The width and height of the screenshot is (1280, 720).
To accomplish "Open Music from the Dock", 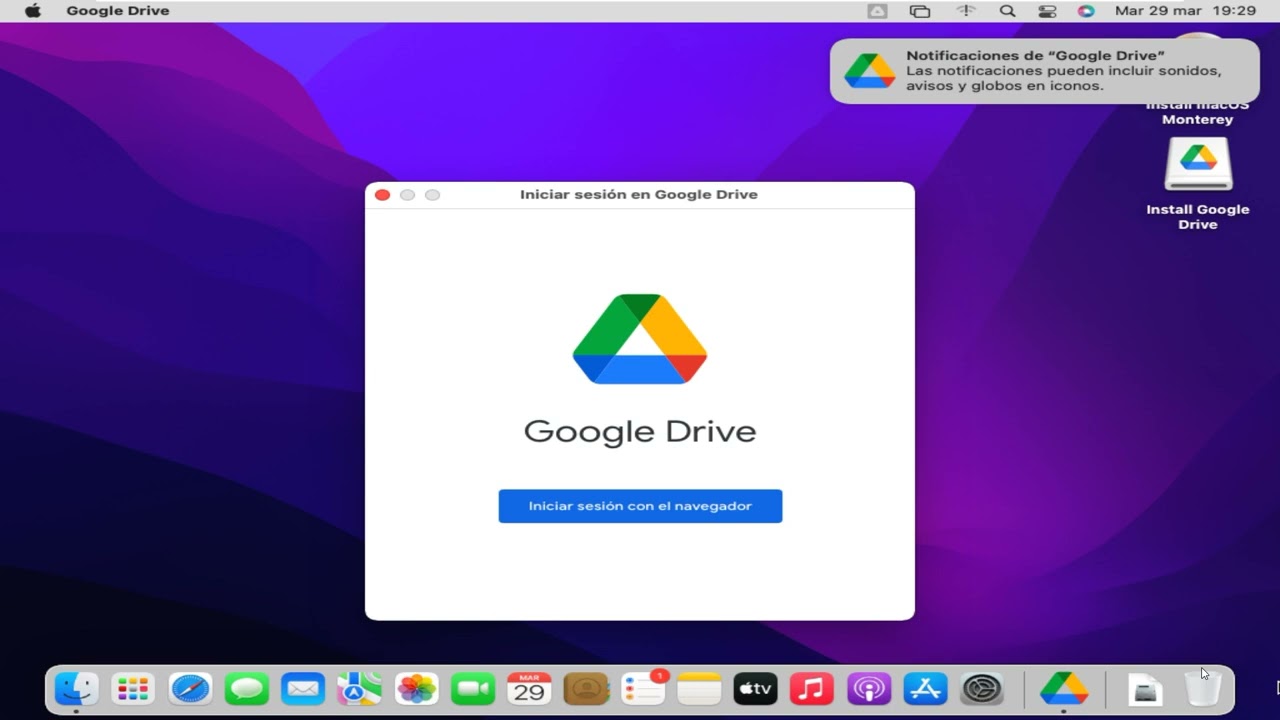I will tap(812, 688).
